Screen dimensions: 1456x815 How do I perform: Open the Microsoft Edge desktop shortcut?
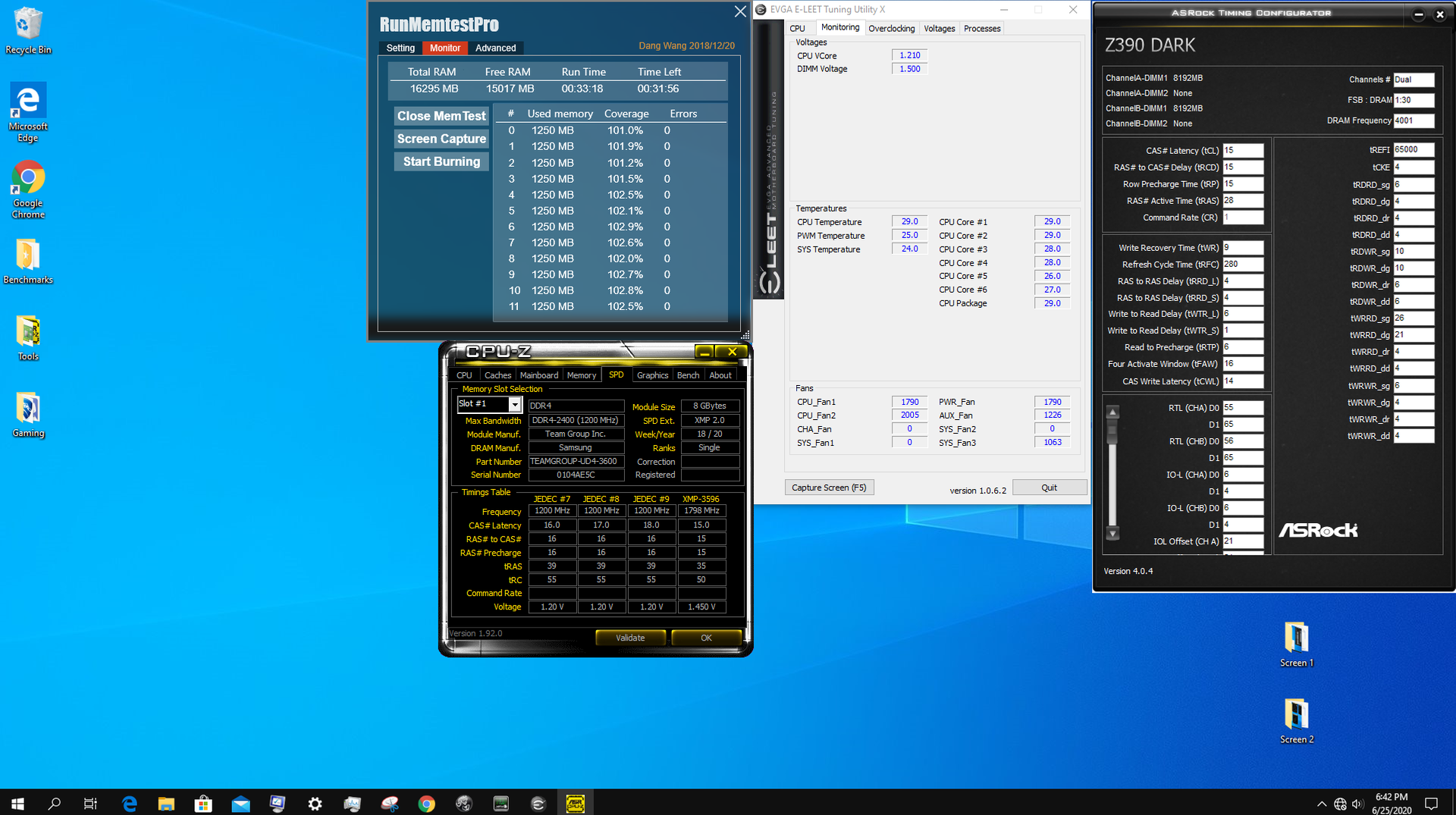[x=28, y=112]
